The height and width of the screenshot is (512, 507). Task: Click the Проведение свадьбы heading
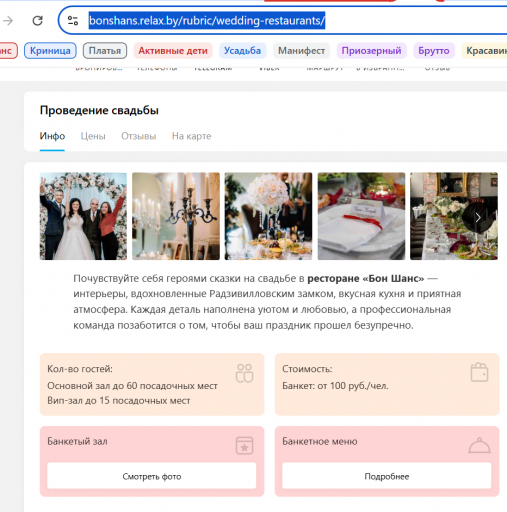coord(99,110)
